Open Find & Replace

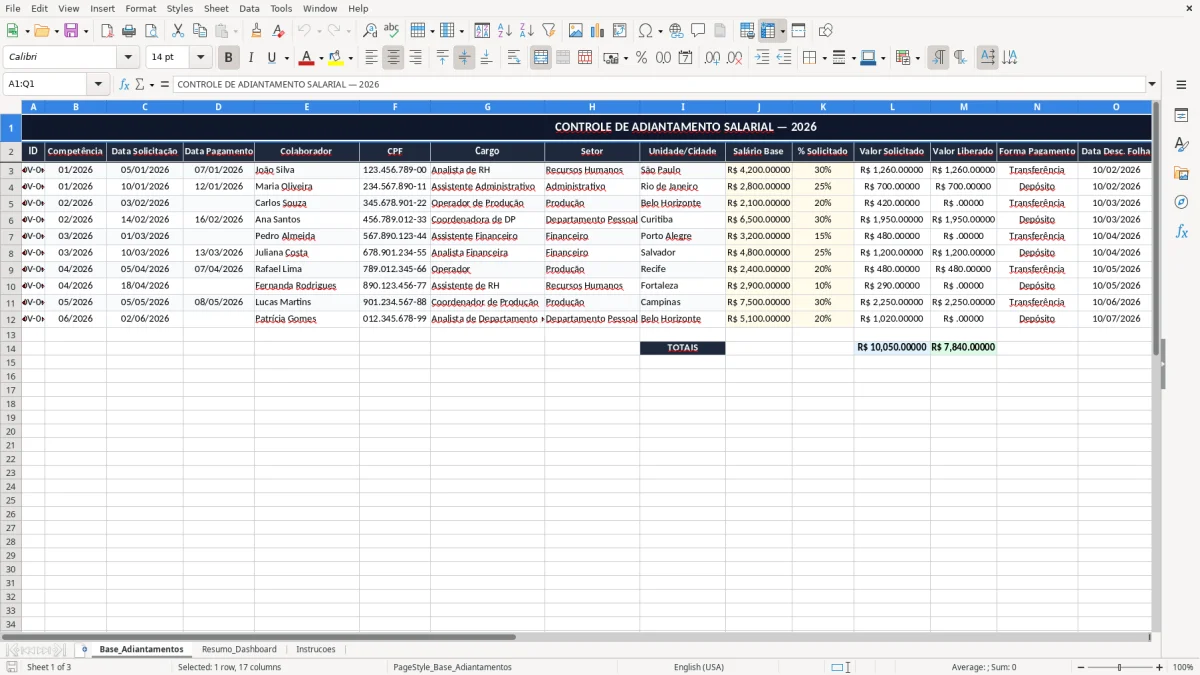click(x=370, y=31)
